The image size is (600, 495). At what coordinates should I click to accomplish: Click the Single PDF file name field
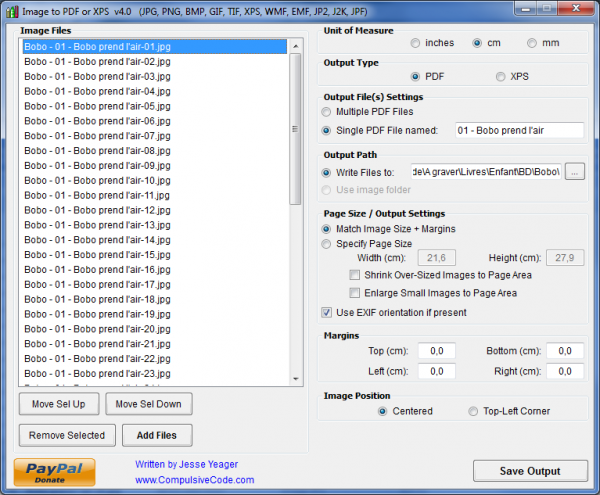point(517,130)
